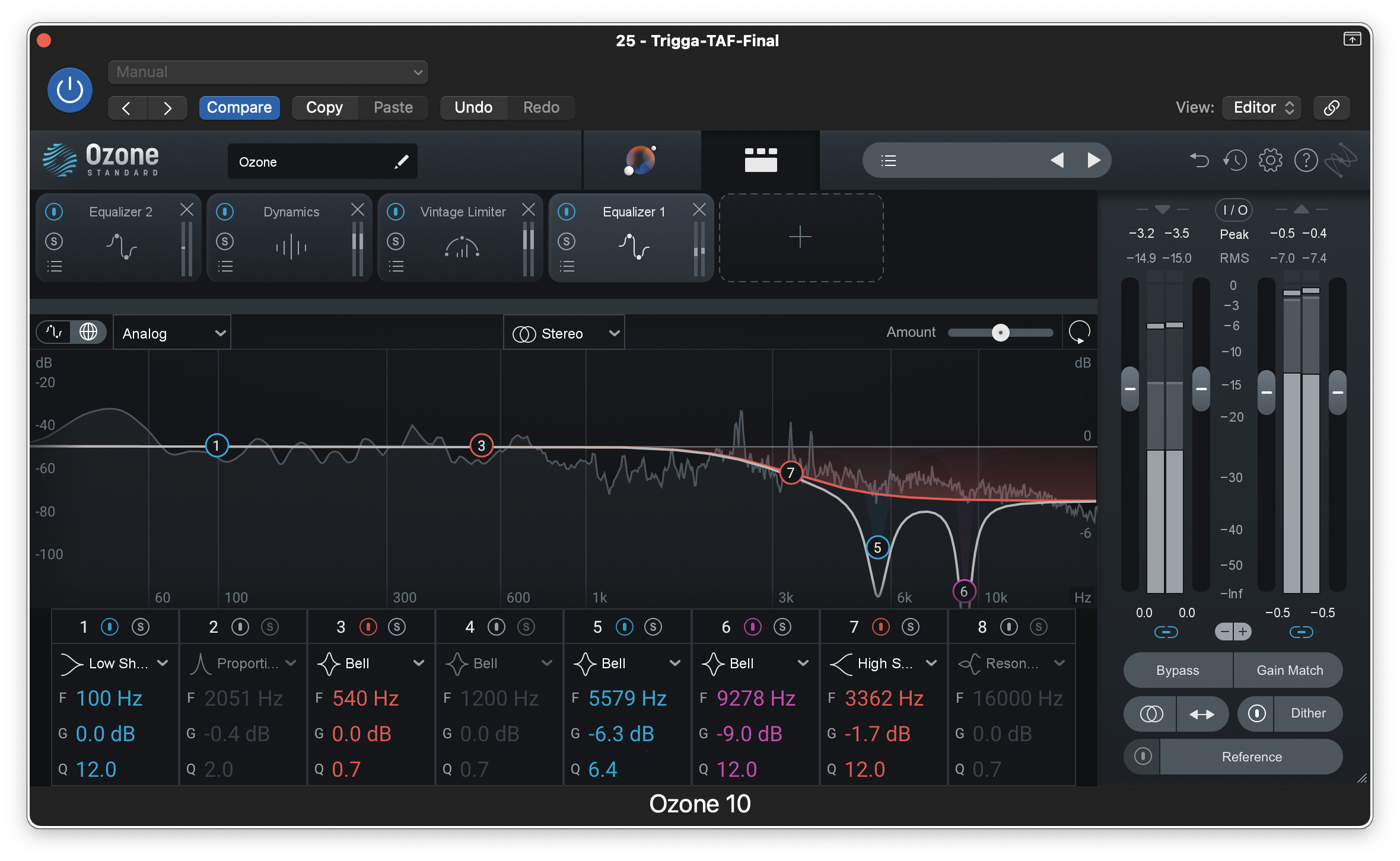Open band 3 Bell filter type dropdown

[x=371, y=664]
